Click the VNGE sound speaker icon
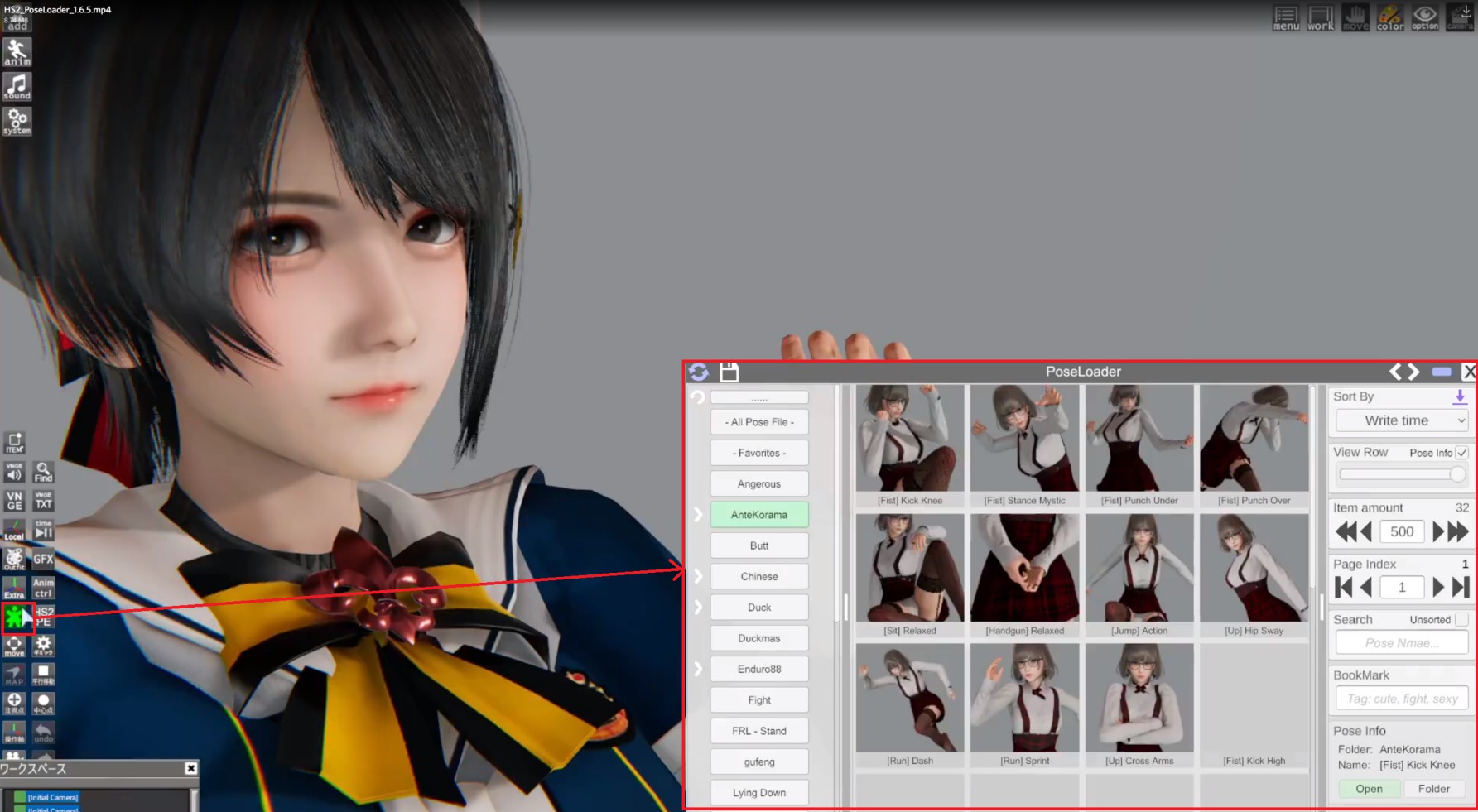The image size is (1478, 812). click(15, 472)
